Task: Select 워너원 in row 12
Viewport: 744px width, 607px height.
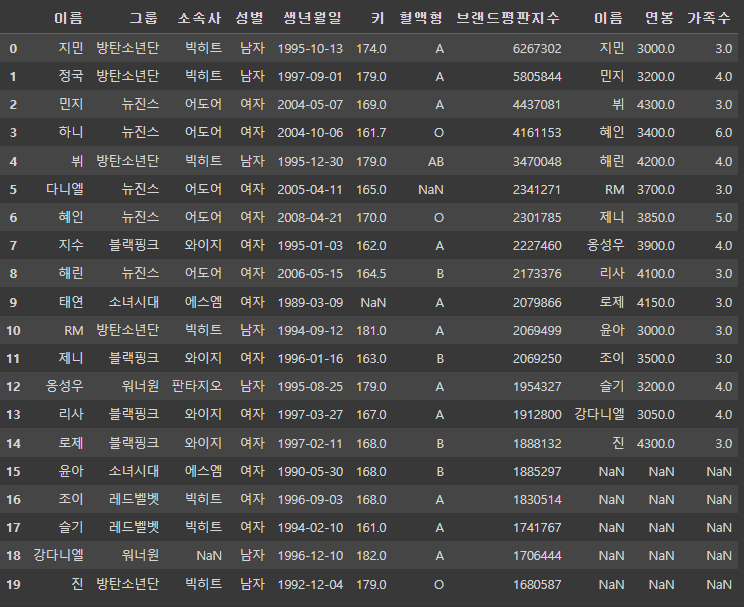Action: (x=140, y=385)
